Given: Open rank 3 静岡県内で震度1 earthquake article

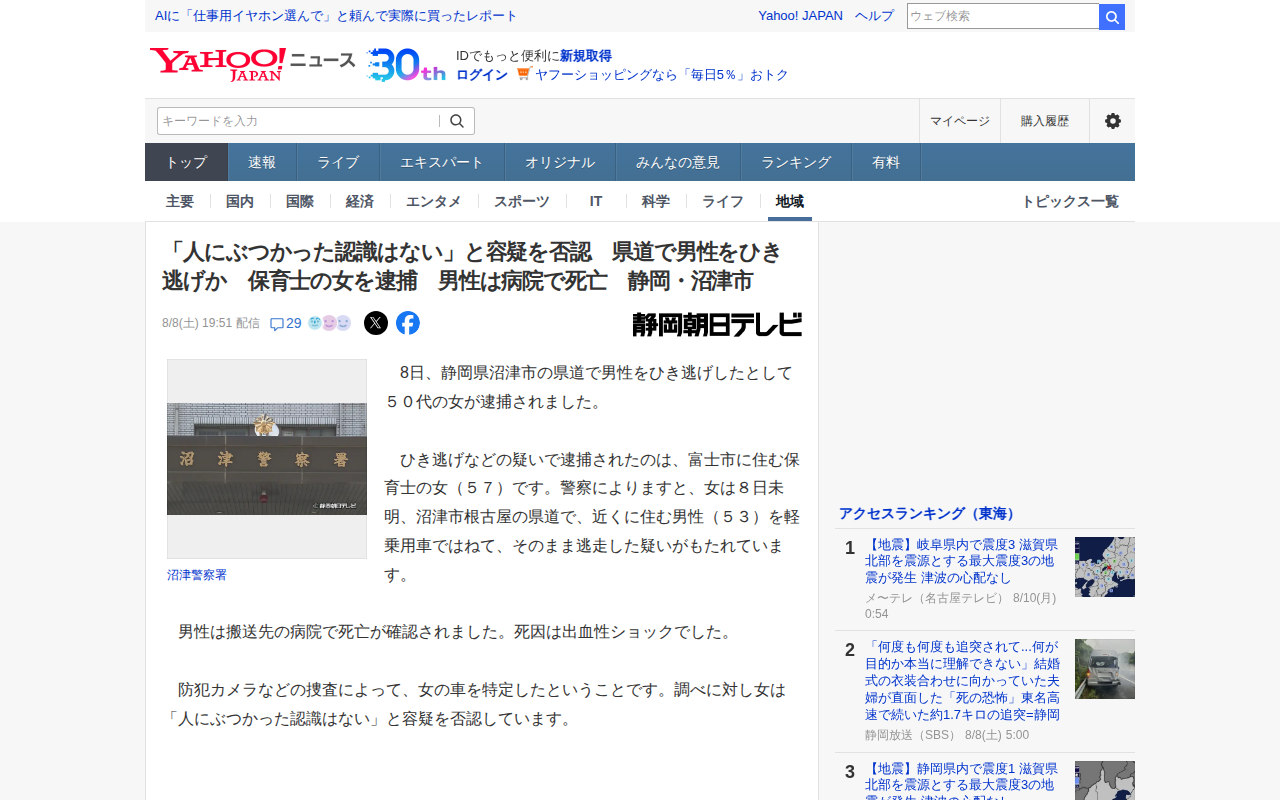Looking at the screenshot, I should [962, 780].
